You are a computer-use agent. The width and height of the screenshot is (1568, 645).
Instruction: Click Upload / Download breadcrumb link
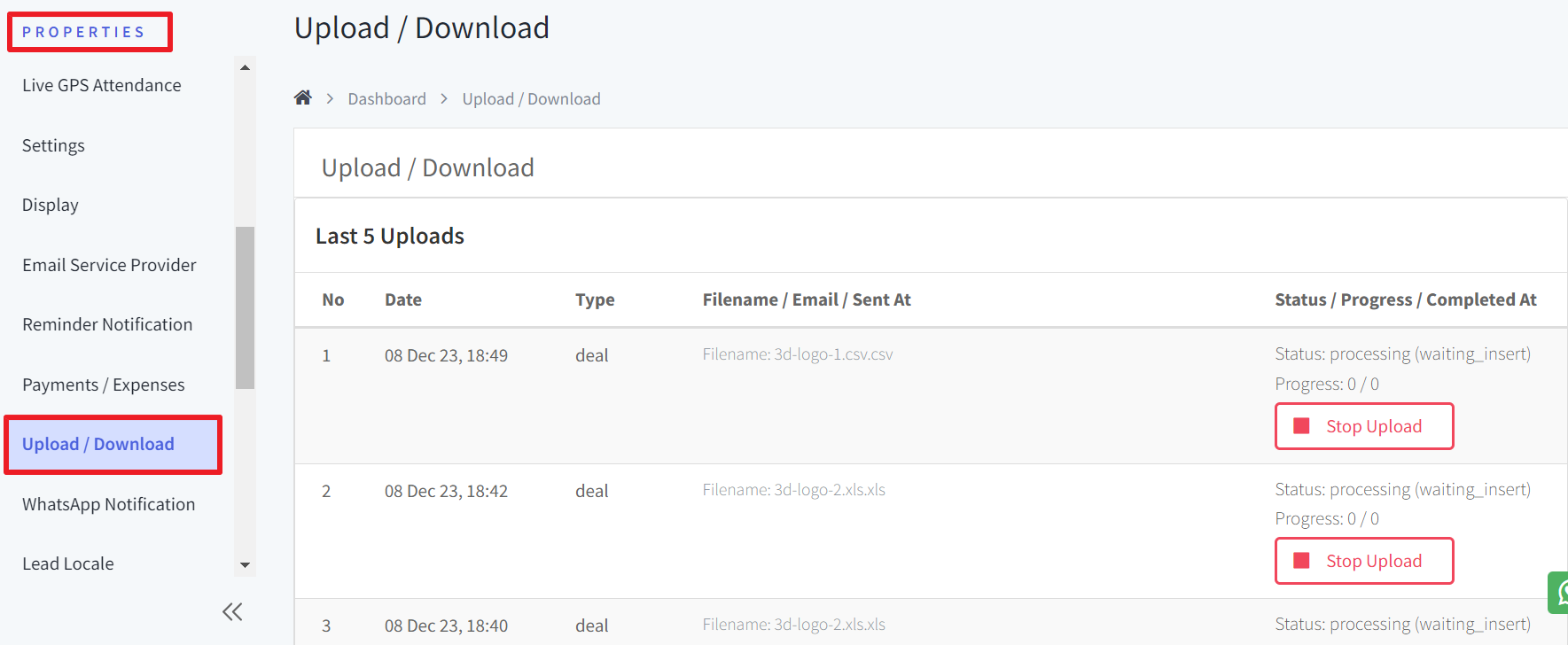531,98
